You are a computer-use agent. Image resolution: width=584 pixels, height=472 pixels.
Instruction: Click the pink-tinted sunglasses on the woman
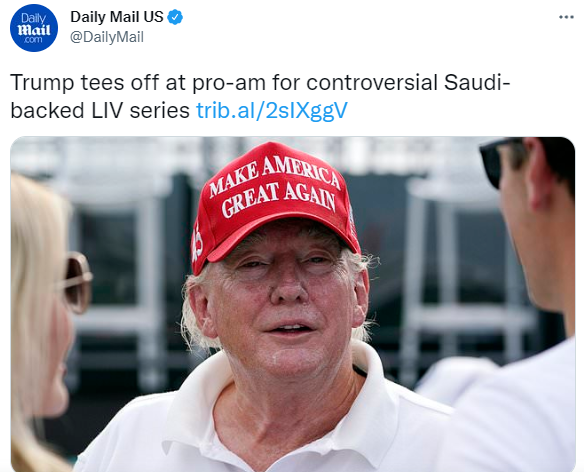75,282
